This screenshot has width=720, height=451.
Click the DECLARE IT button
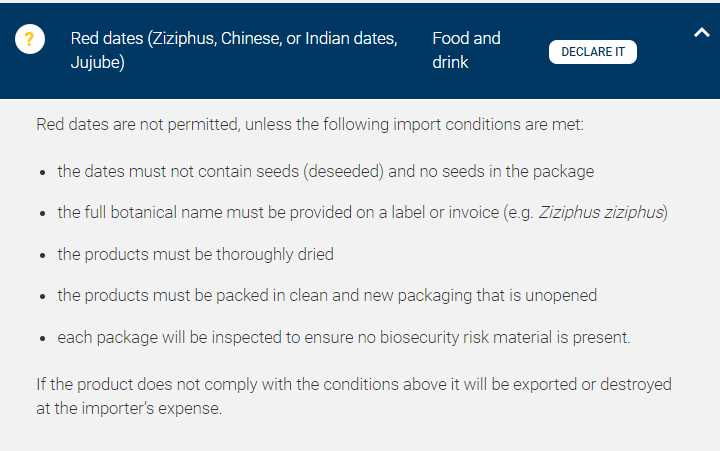[593, 52]
